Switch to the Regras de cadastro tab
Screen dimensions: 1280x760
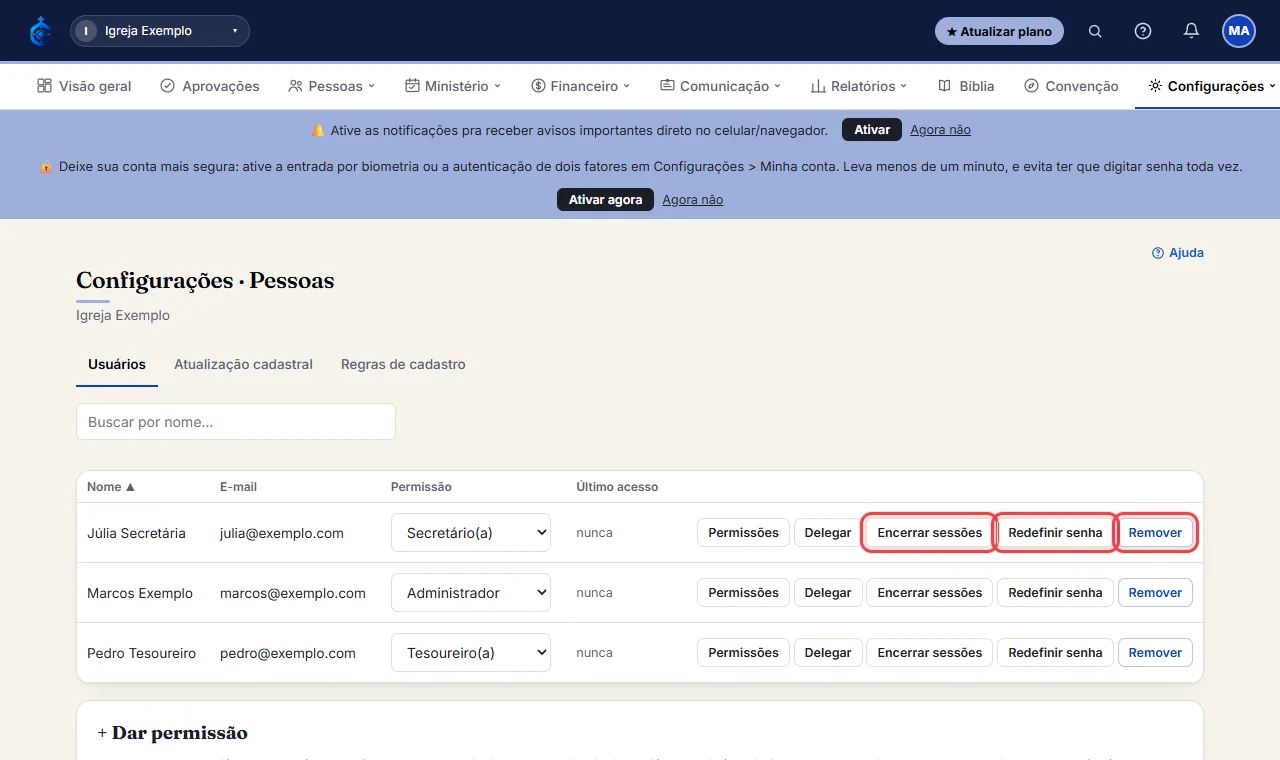click(x=403, y=364)
